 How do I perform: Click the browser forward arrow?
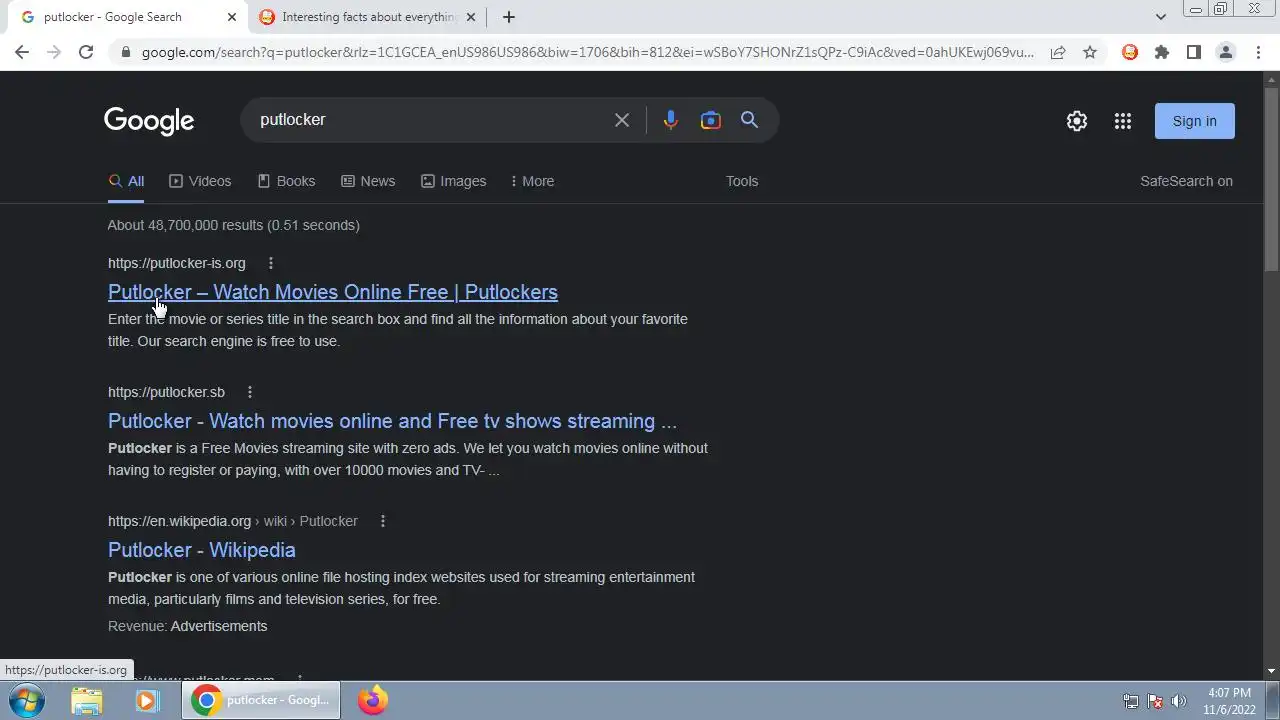tap(54, 52)
